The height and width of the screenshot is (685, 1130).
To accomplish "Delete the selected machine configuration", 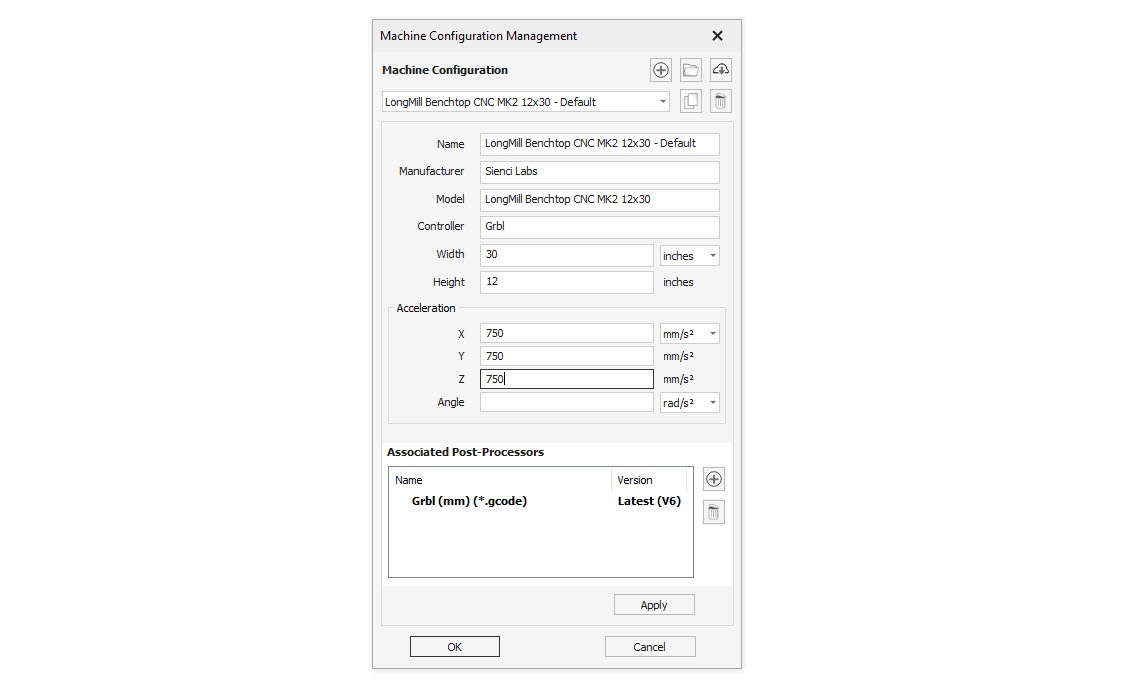I will click(721, 101).
